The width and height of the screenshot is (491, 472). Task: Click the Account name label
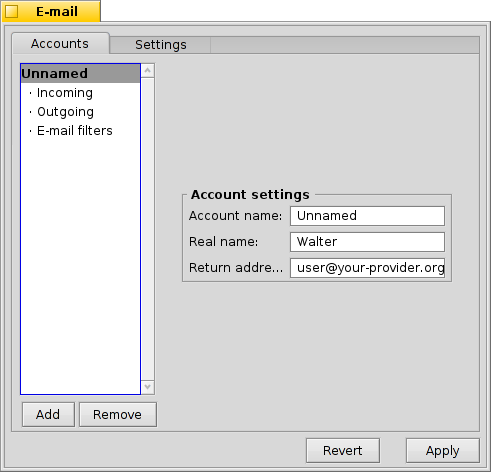pos(235,216)
